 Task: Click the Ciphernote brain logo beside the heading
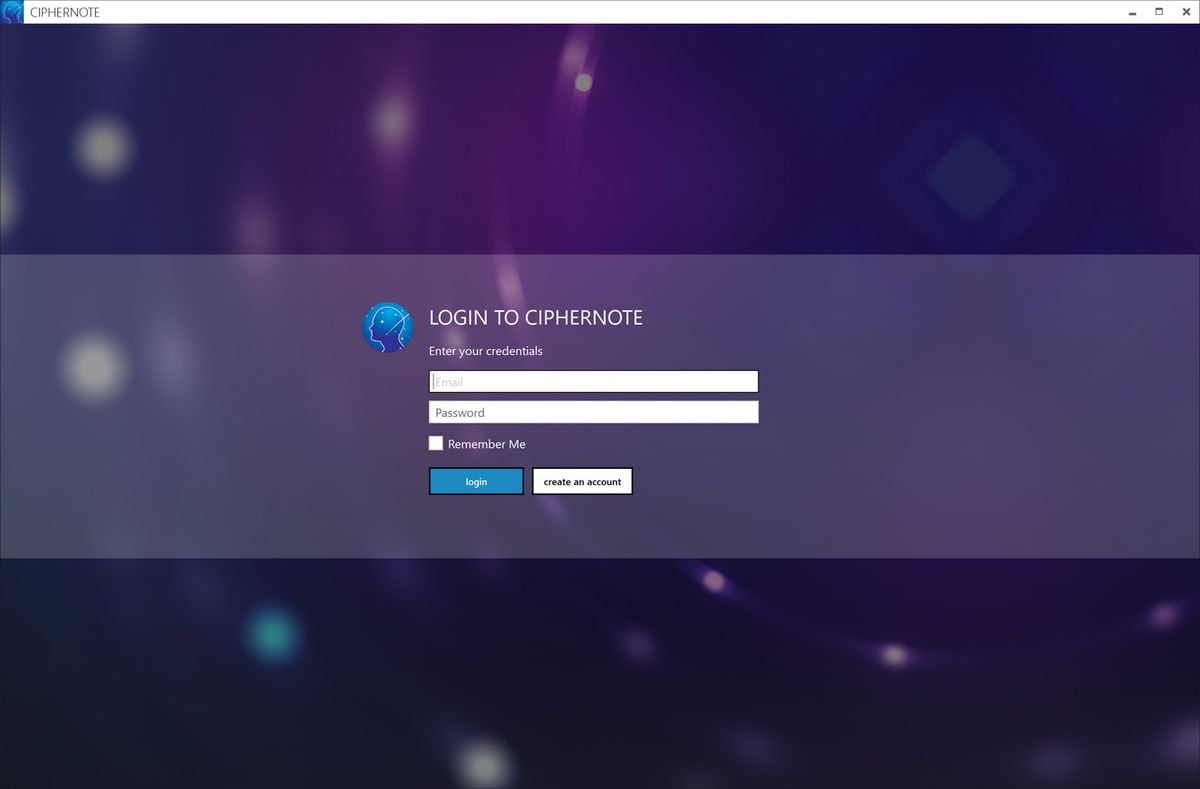point(387,327)
